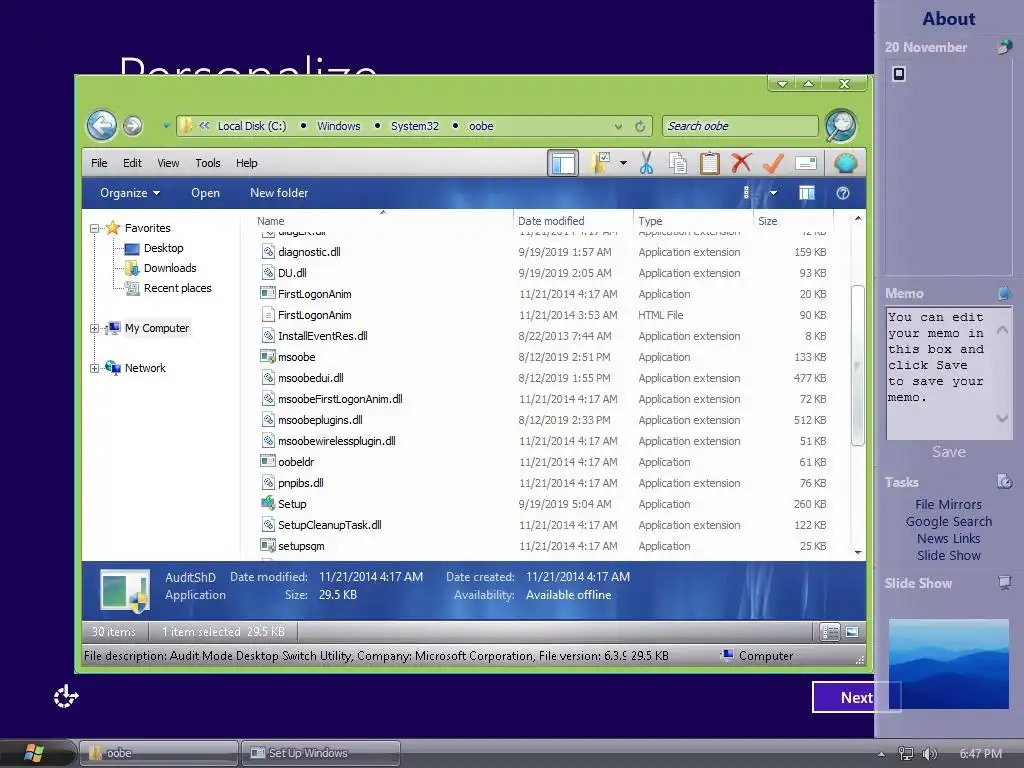Open the Help menu

point(246,163)
